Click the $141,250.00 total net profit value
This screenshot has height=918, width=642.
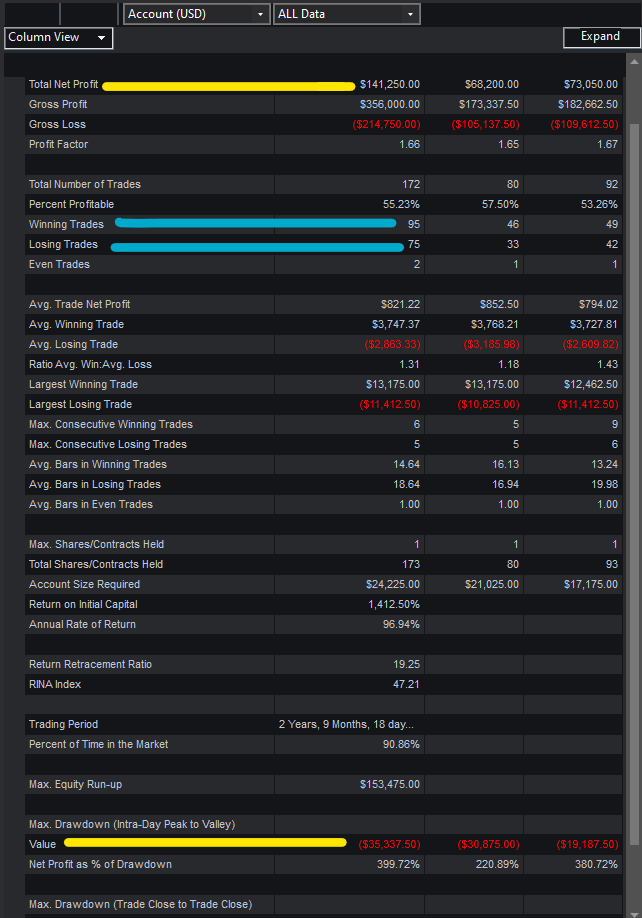389,85
